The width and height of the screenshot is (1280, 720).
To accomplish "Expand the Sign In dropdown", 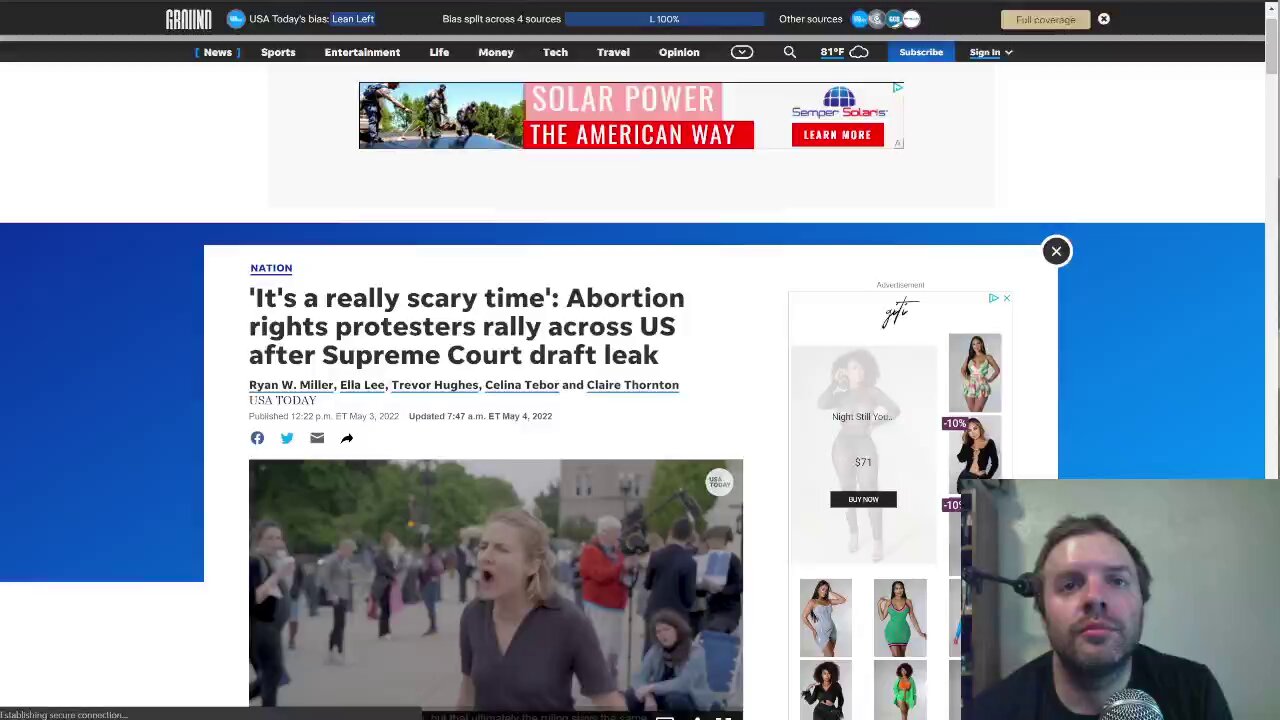I will pos(991,52).
